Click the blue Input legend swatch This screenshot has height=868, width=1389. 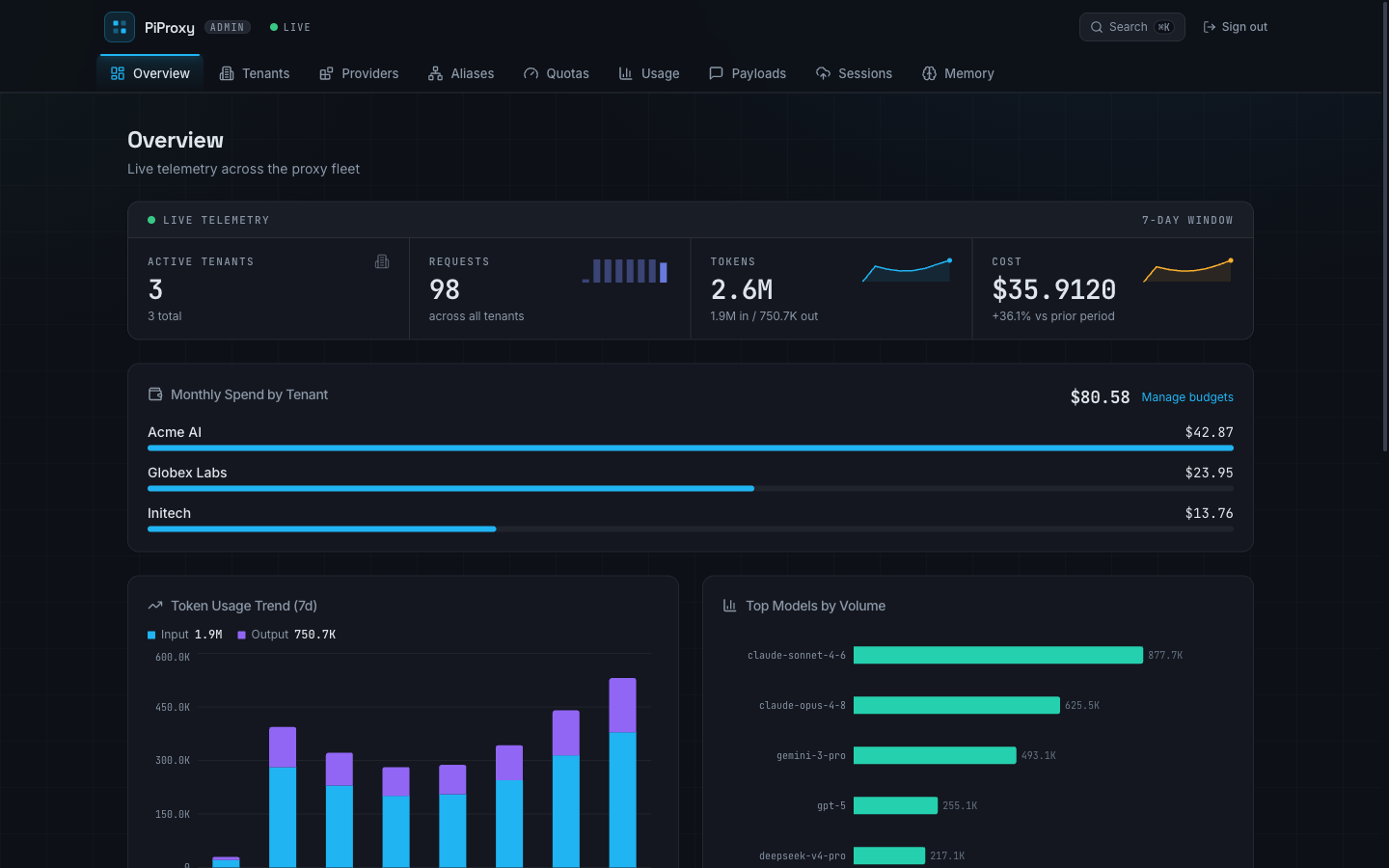[x=151, y=635]
